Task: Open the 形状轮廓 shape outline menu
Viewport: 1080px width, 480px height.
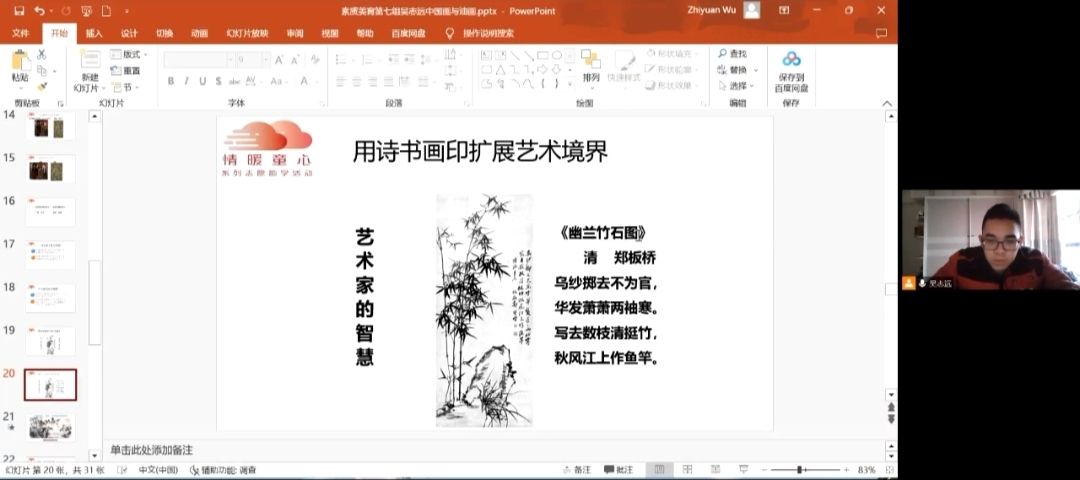Action: (x=672, y=70)
